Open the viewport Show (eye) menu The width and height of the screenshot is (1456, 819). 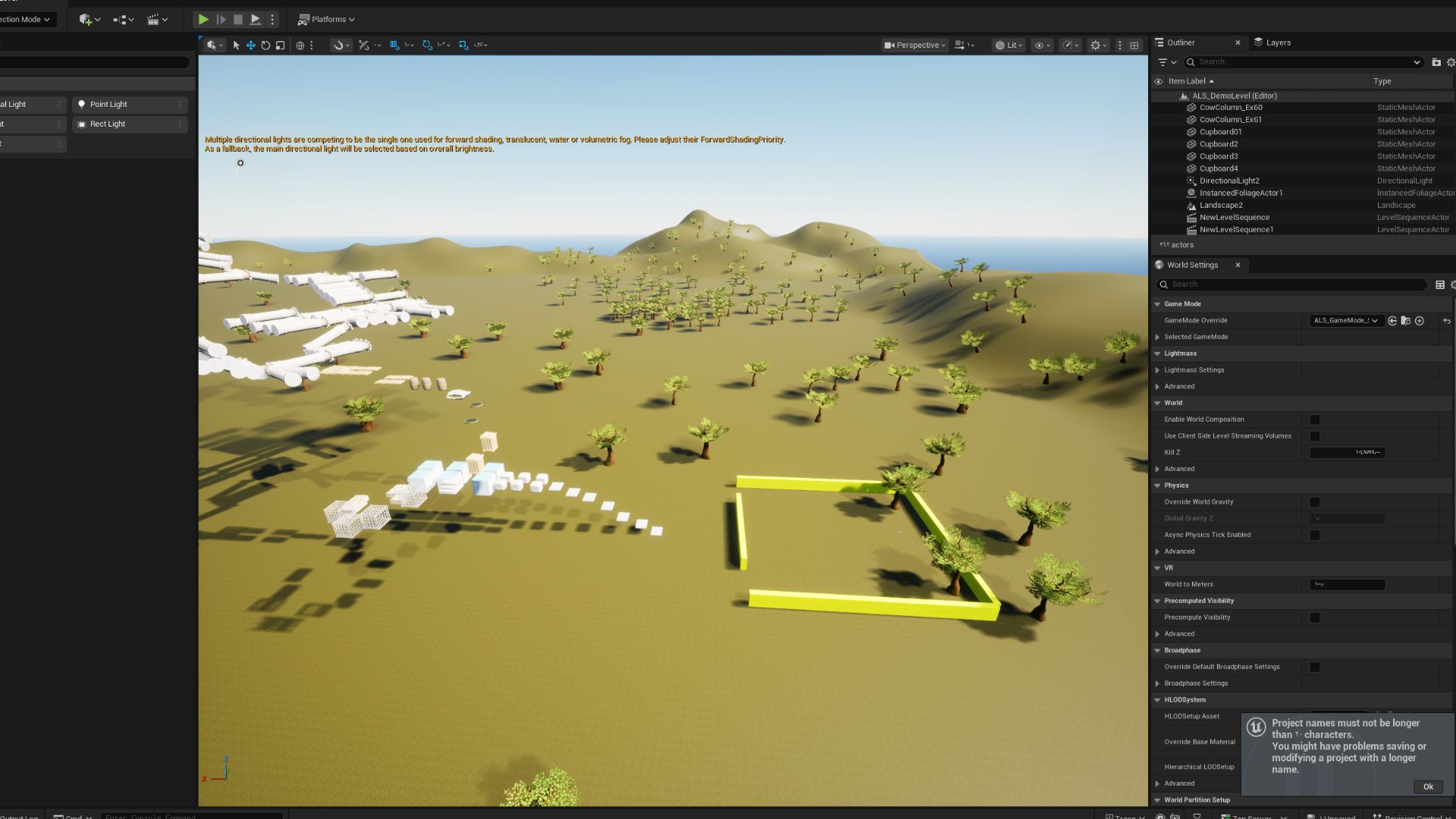coord(1043,45)
